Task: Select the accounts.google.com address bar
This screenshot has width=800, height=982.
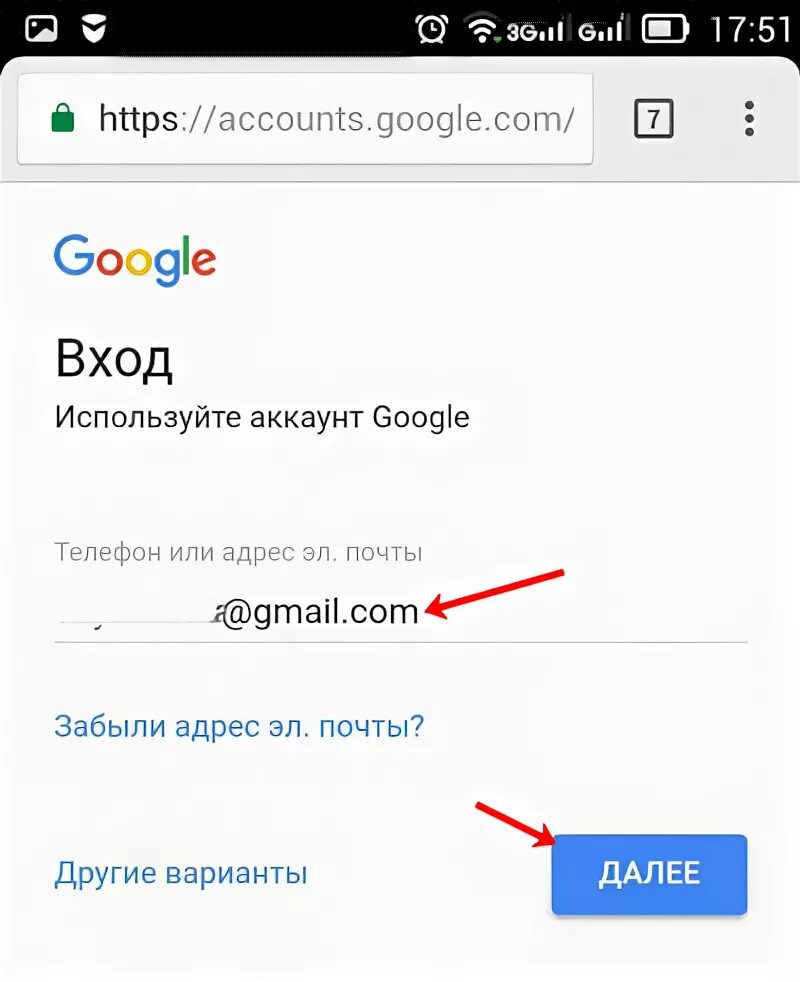Action: (x=305, y=118)
